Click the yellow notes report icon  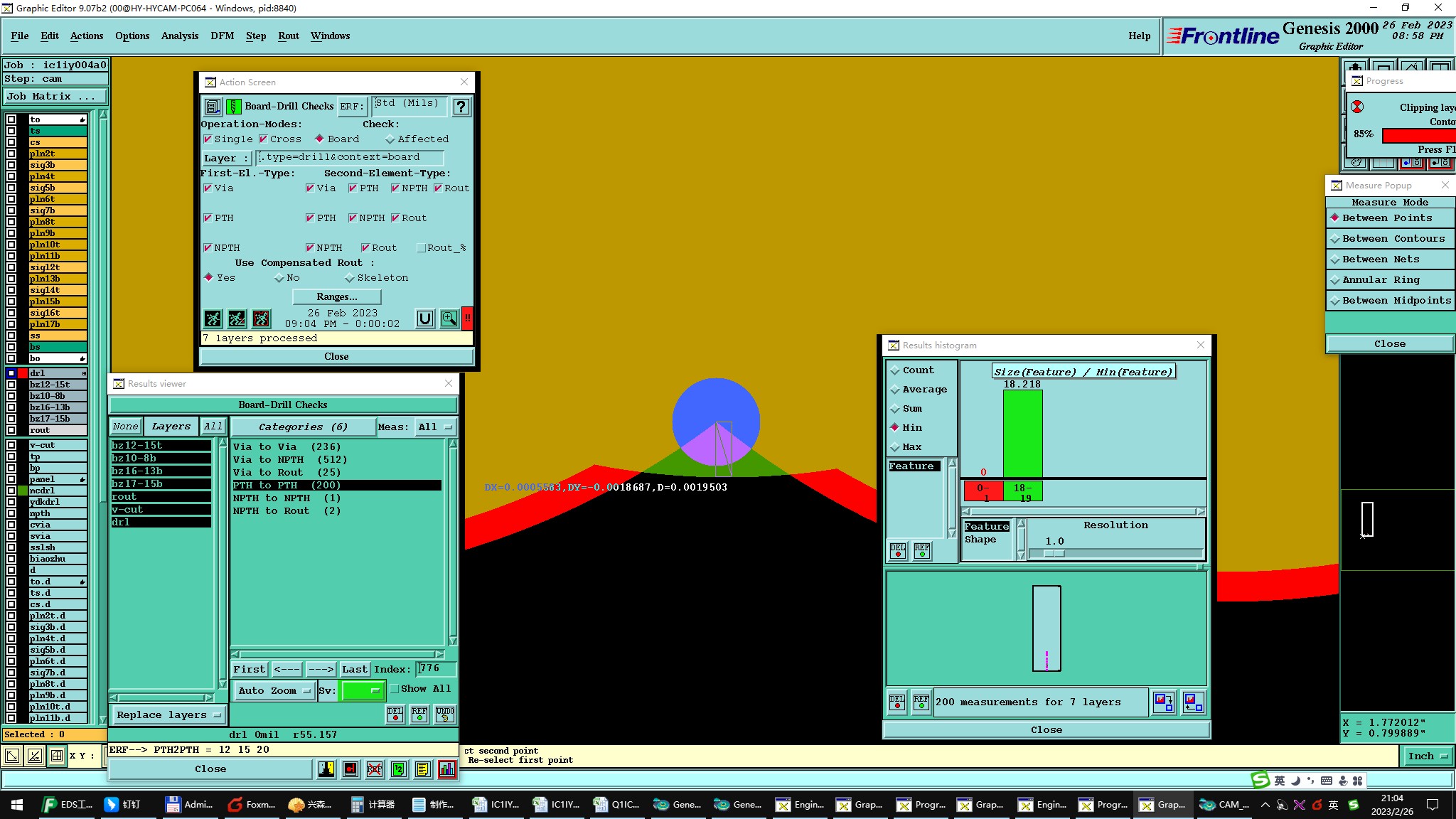point(423,769)
